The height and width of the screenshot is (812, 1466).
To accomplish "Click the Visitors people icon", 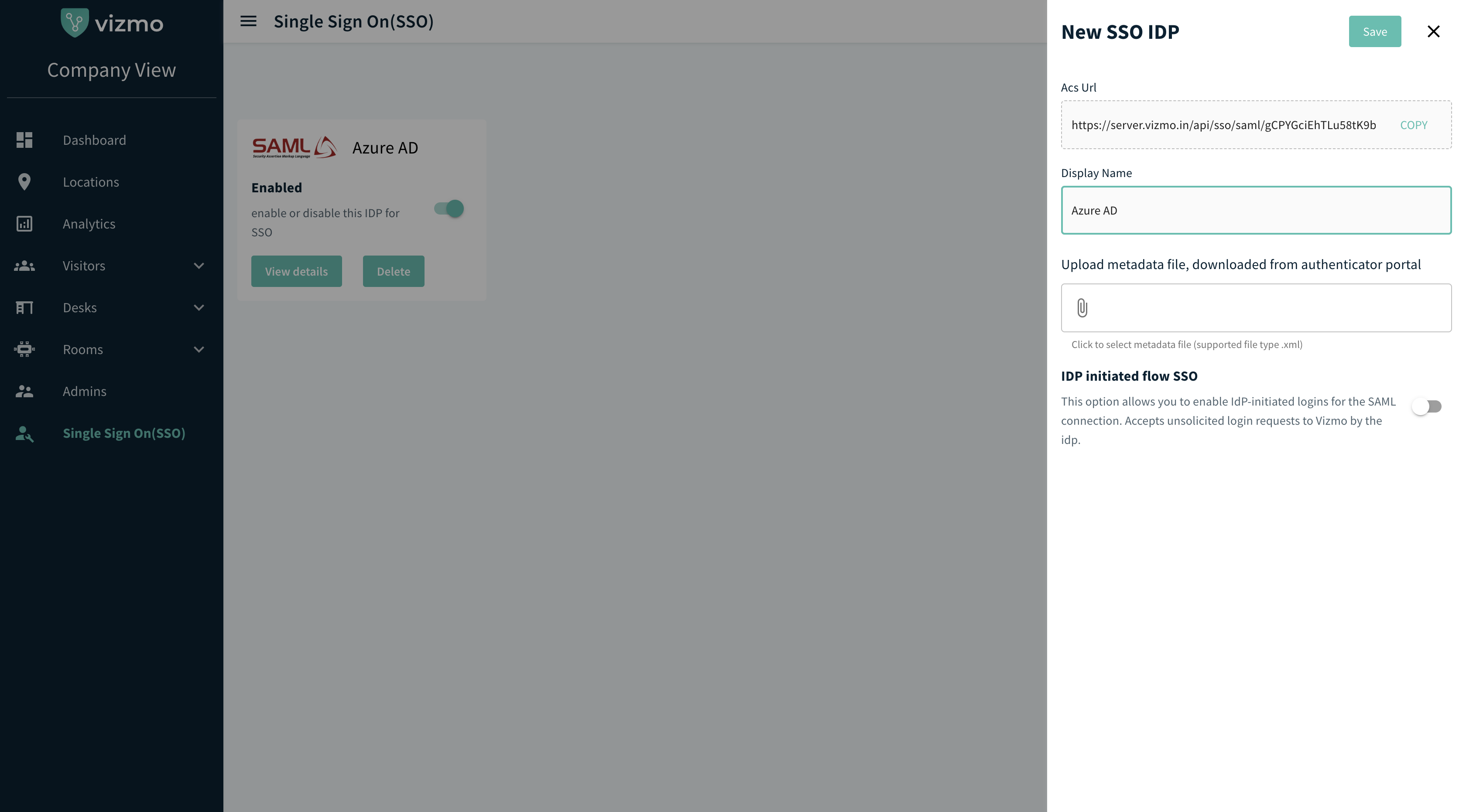I will coord(24,265).
